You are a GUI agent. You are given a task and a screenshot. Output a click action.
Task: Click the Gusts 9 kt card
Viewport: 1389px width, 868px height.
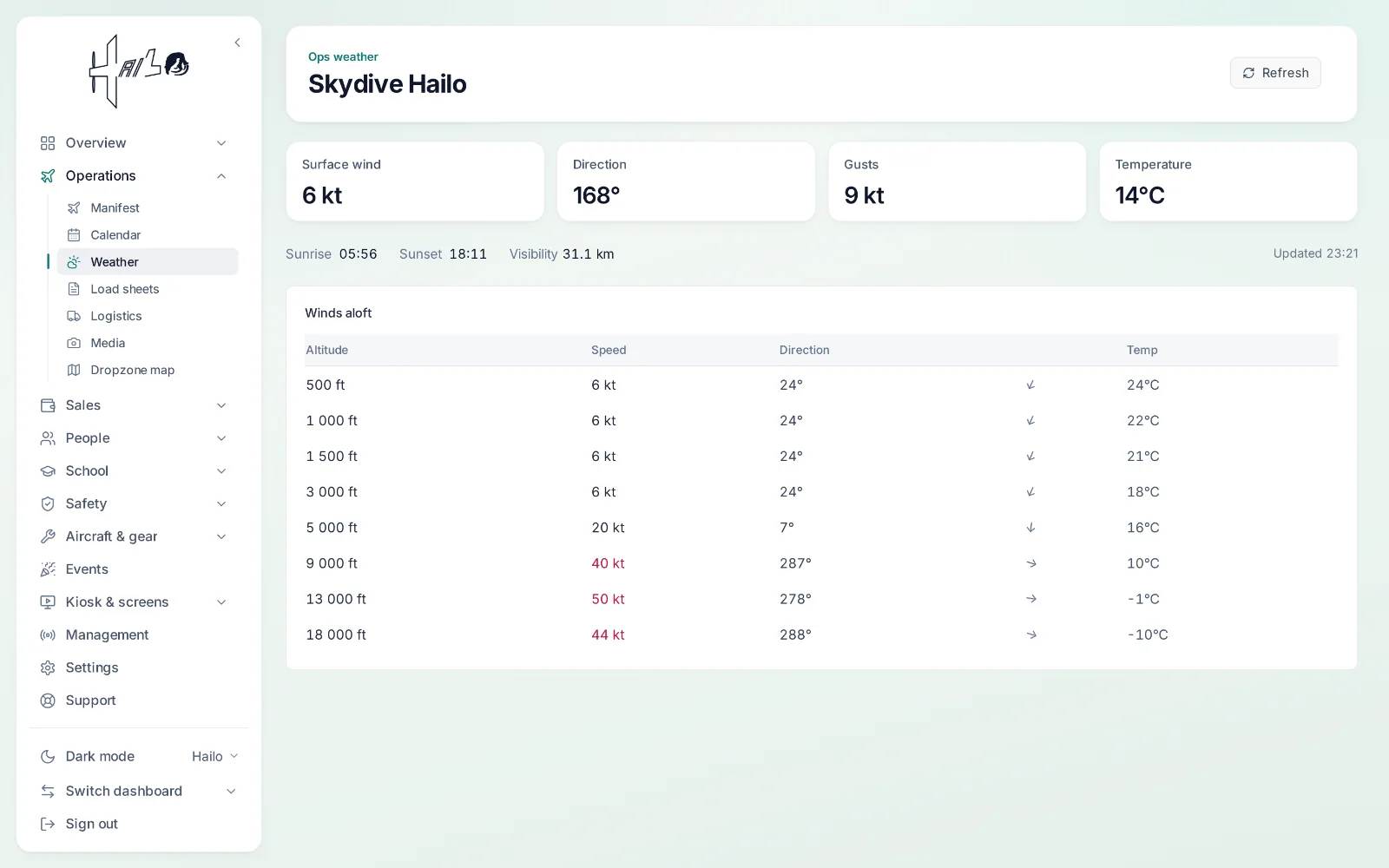[x=957, y=181]
